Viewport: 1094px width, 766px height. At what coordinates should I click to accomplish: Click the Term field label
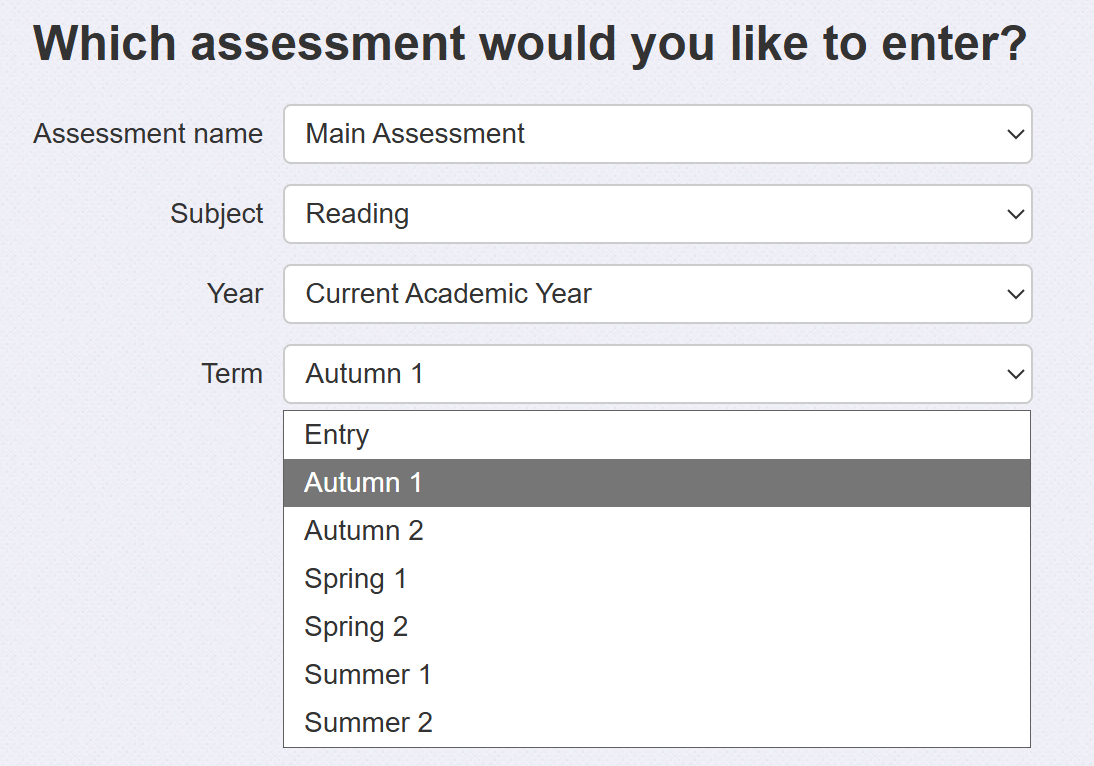(232, 374)
